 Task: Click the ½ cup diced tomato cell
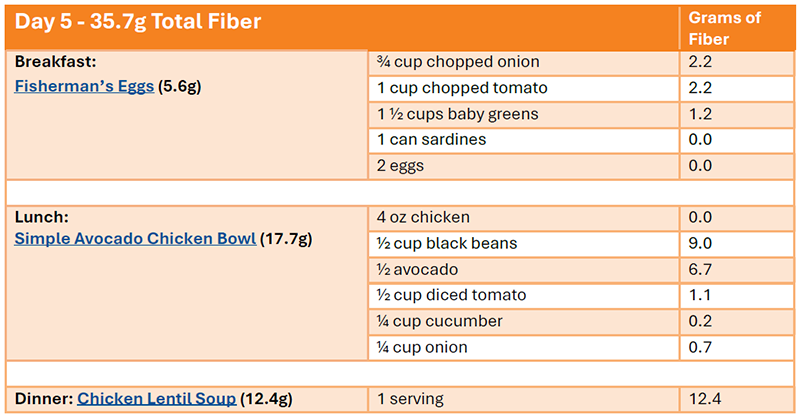pos(450,295)
